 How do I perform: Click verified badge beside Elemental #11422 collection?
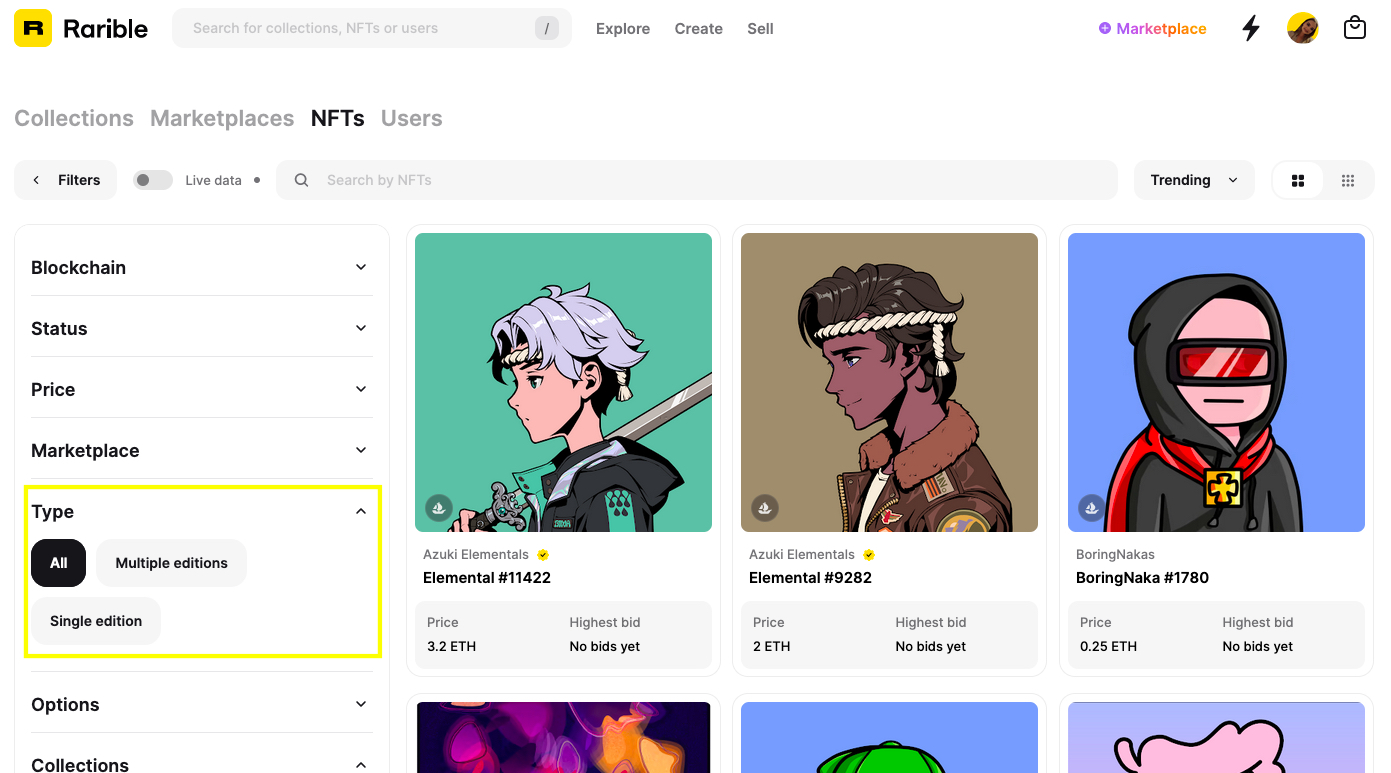point(543,555)
